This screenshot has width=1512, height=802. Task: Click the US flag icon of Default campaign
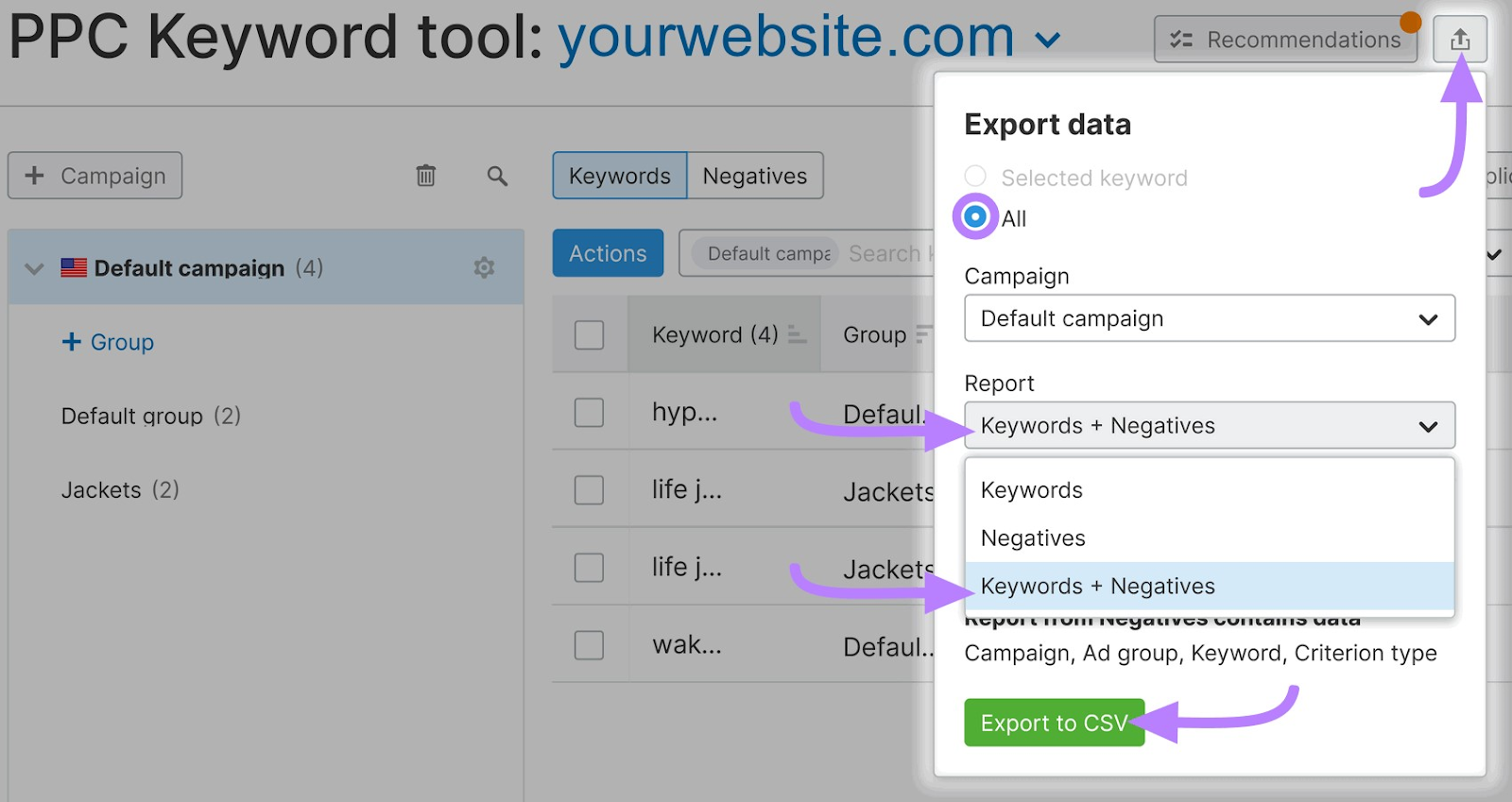[x=74, y=267]
